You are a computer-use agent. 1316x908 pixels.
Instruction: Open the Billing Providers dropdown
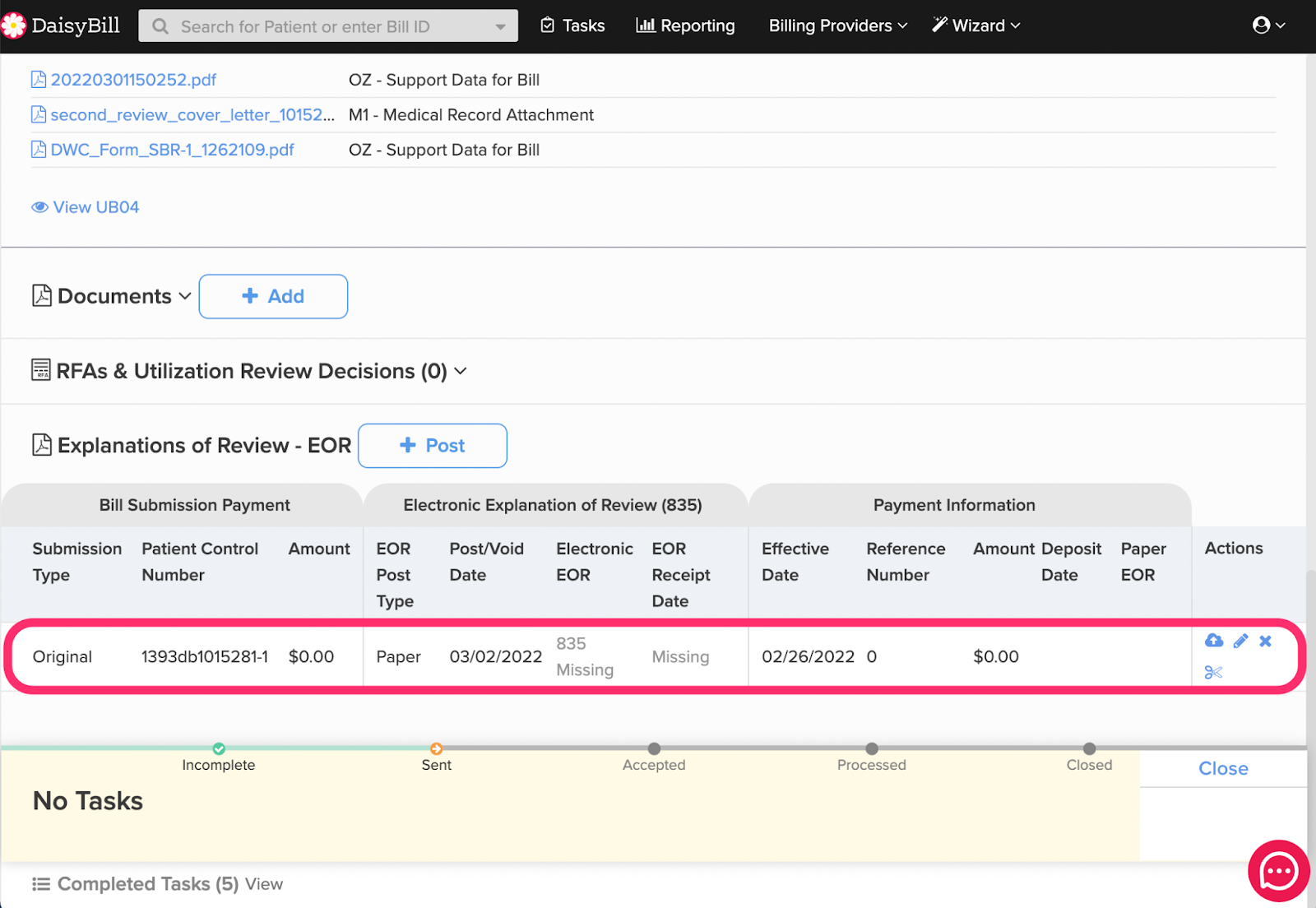(x=837, y=25)
